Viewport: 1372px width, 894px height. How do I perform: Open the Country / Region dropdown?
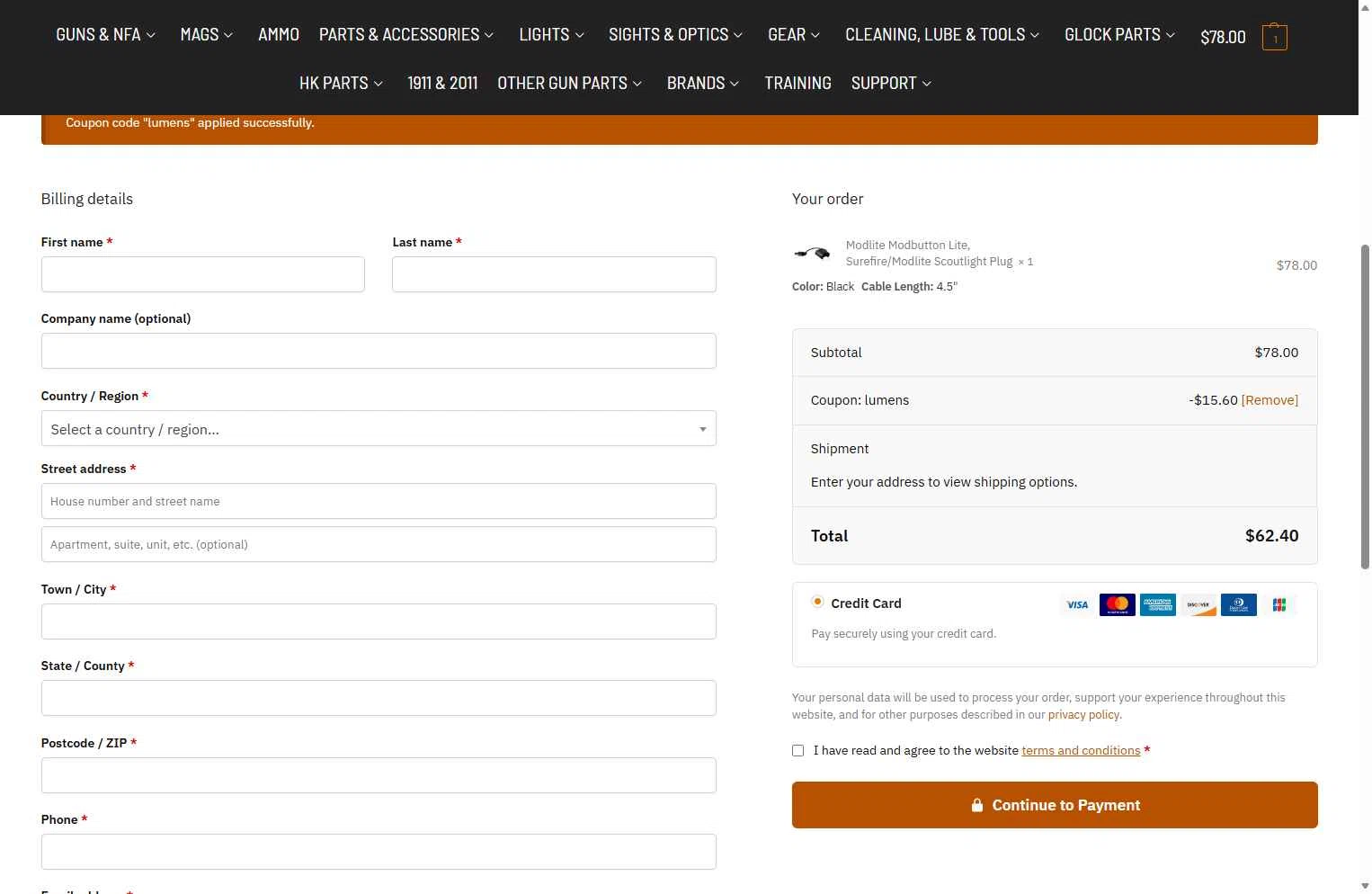[379, 428]
